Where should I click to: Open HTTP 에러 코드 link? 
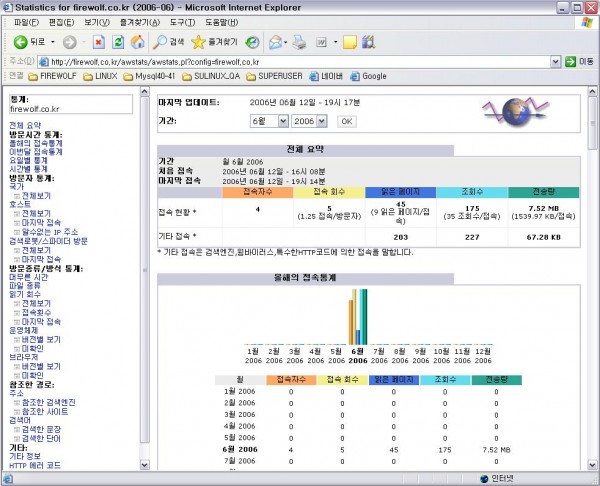click(x=35, y=465)
